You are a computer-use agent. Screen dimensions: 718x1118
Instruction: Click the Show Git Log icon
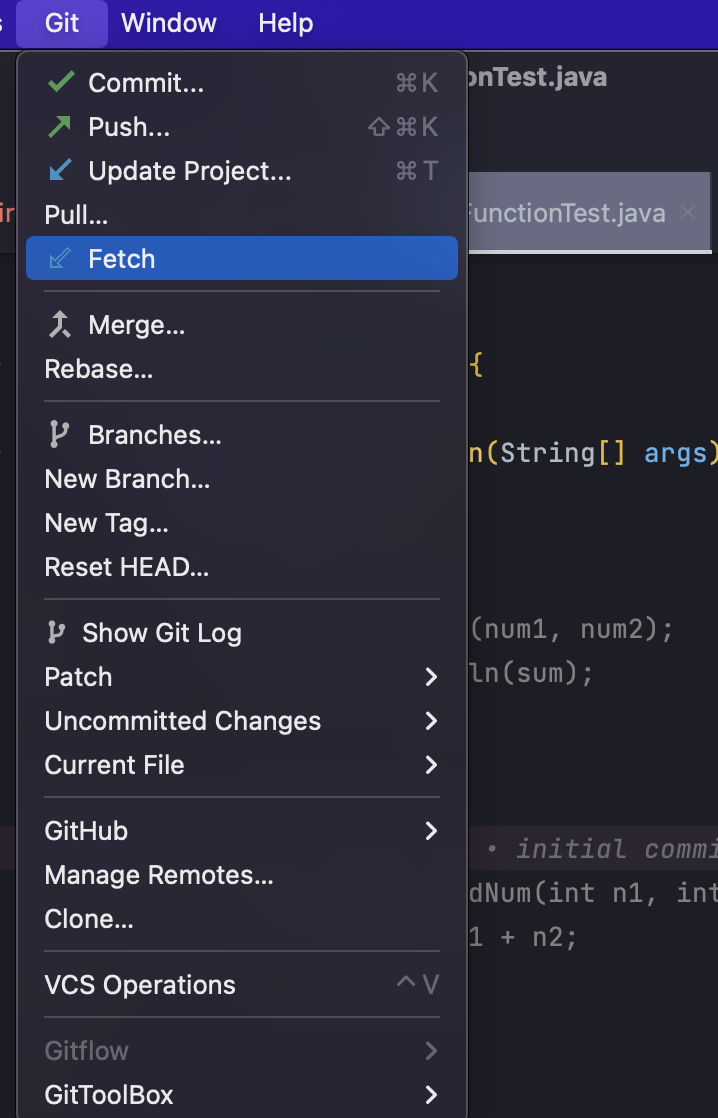[x=56, y=632]
